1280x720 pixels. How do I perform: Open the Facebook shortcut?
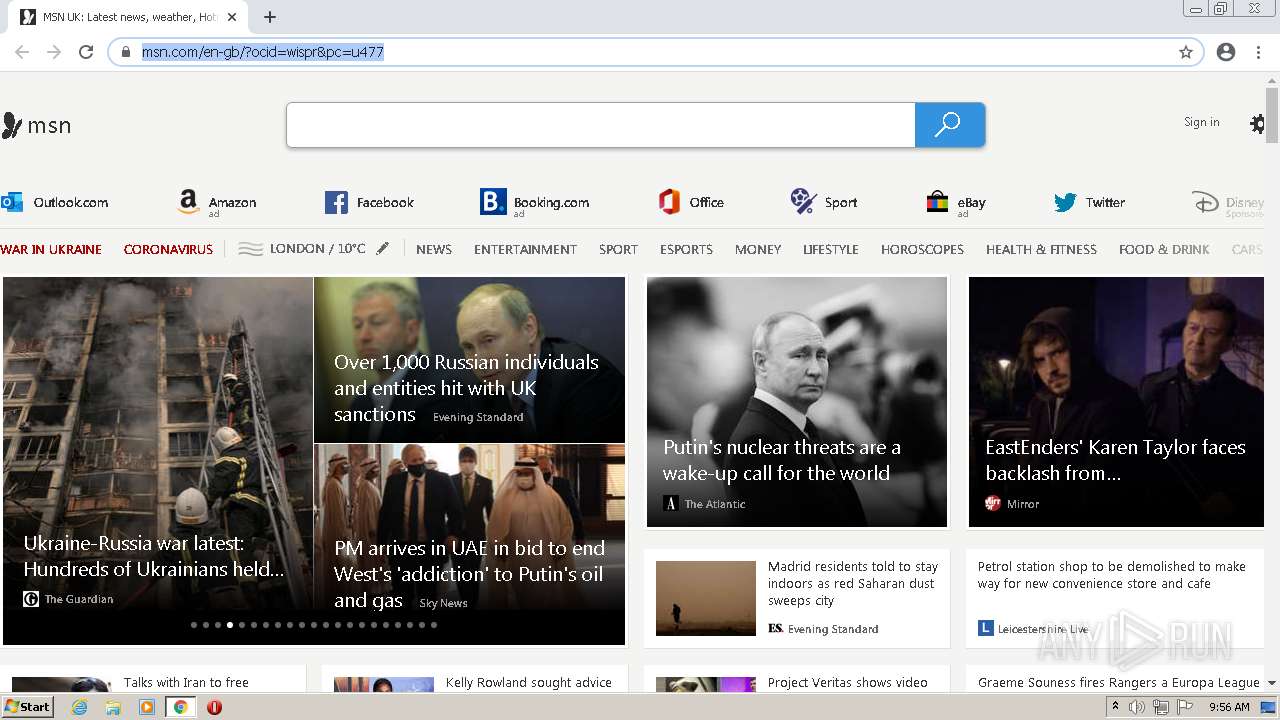pos(369,202)
